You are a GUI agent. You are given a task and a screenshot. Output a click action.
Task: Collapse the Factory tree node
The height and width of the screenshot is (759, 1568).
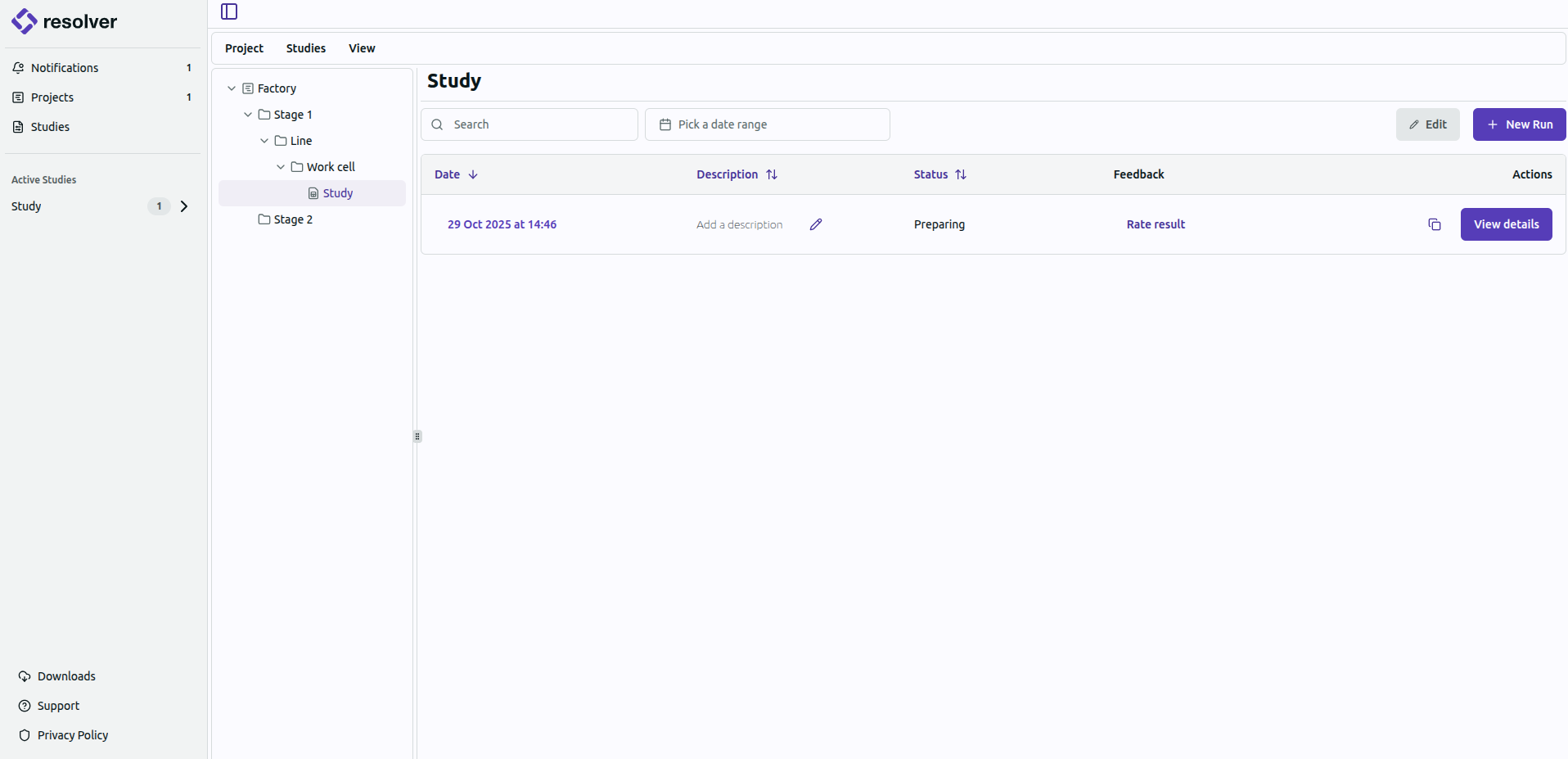tap(232, 88)
